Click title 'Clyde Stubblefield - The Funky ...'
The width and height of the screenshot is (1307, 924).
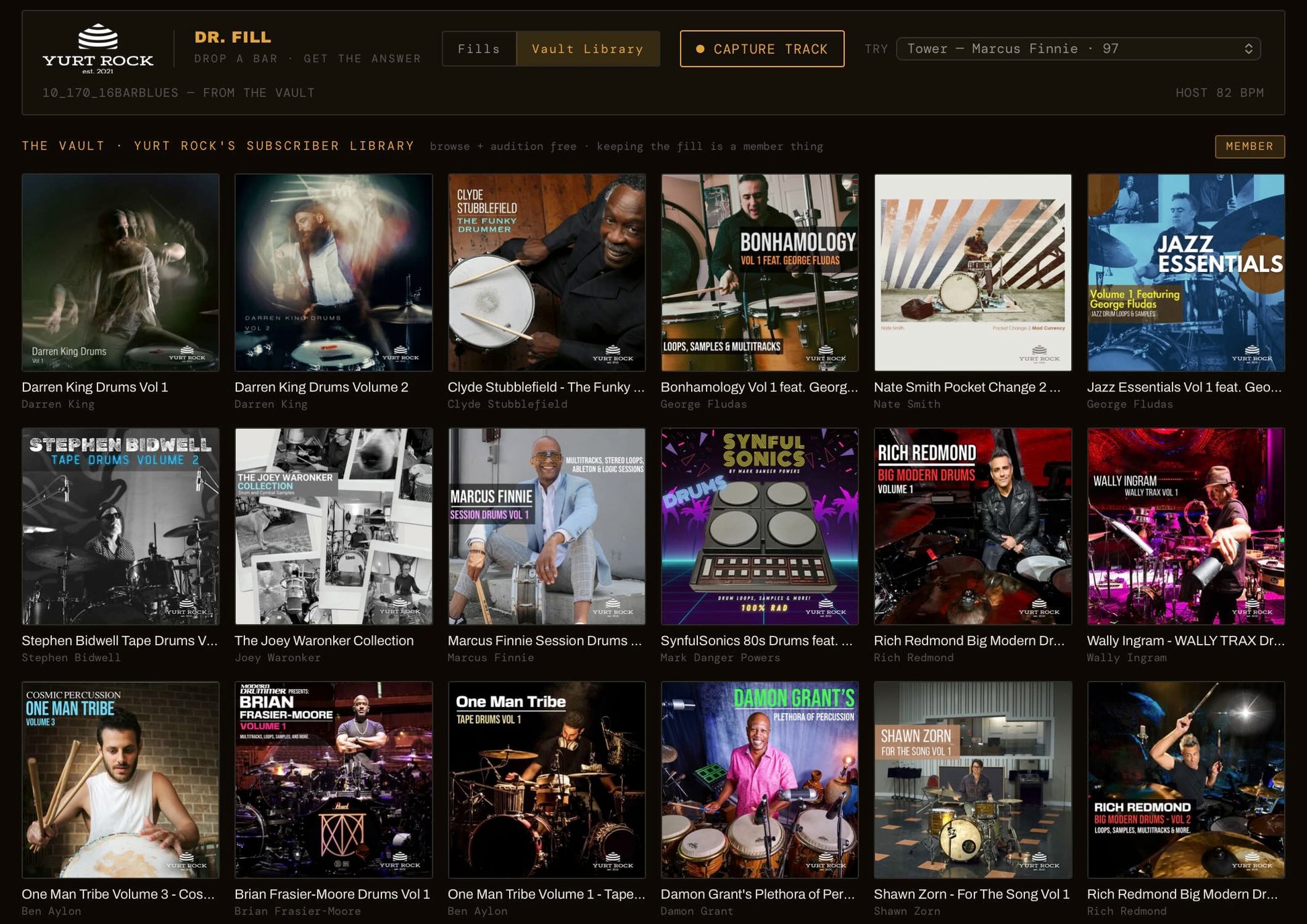tap(546, 387)
